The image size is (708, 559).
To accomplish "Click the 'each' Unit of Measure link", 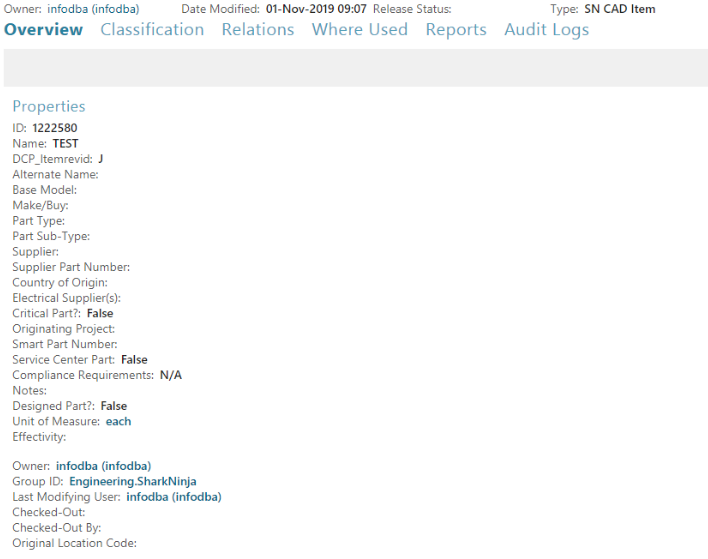I will pos(118,421).
